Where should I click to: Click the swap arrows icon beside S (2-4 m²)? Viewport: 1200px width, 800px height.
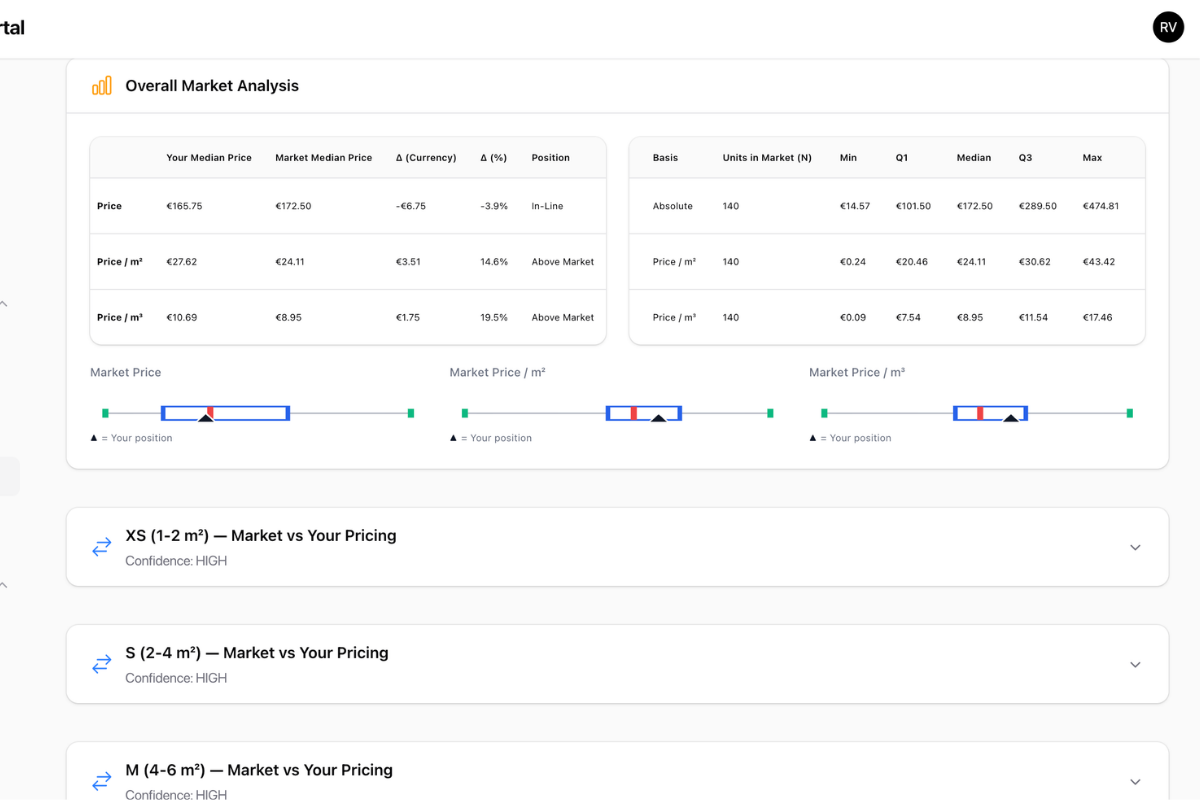[101, 664]
